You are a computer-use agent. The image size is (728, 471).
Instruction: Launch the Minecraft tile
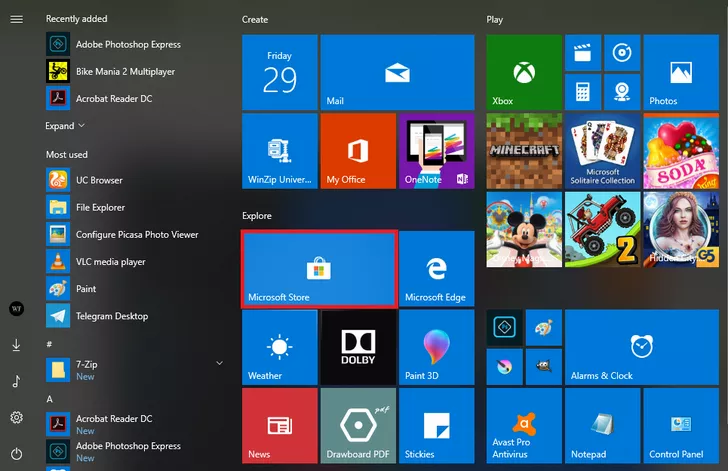pyautogui.click(x=524, y=151)
